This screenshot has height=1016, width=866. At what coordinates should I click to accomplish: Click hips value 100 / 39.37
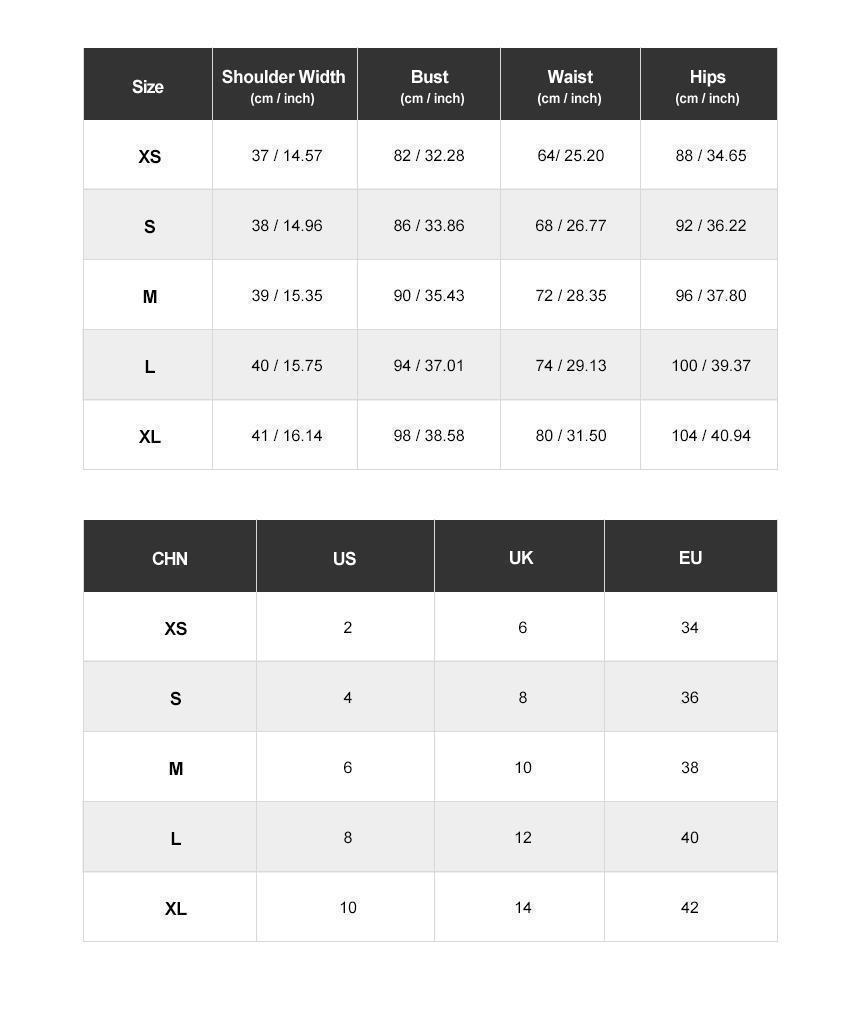(x=711, y=365)
